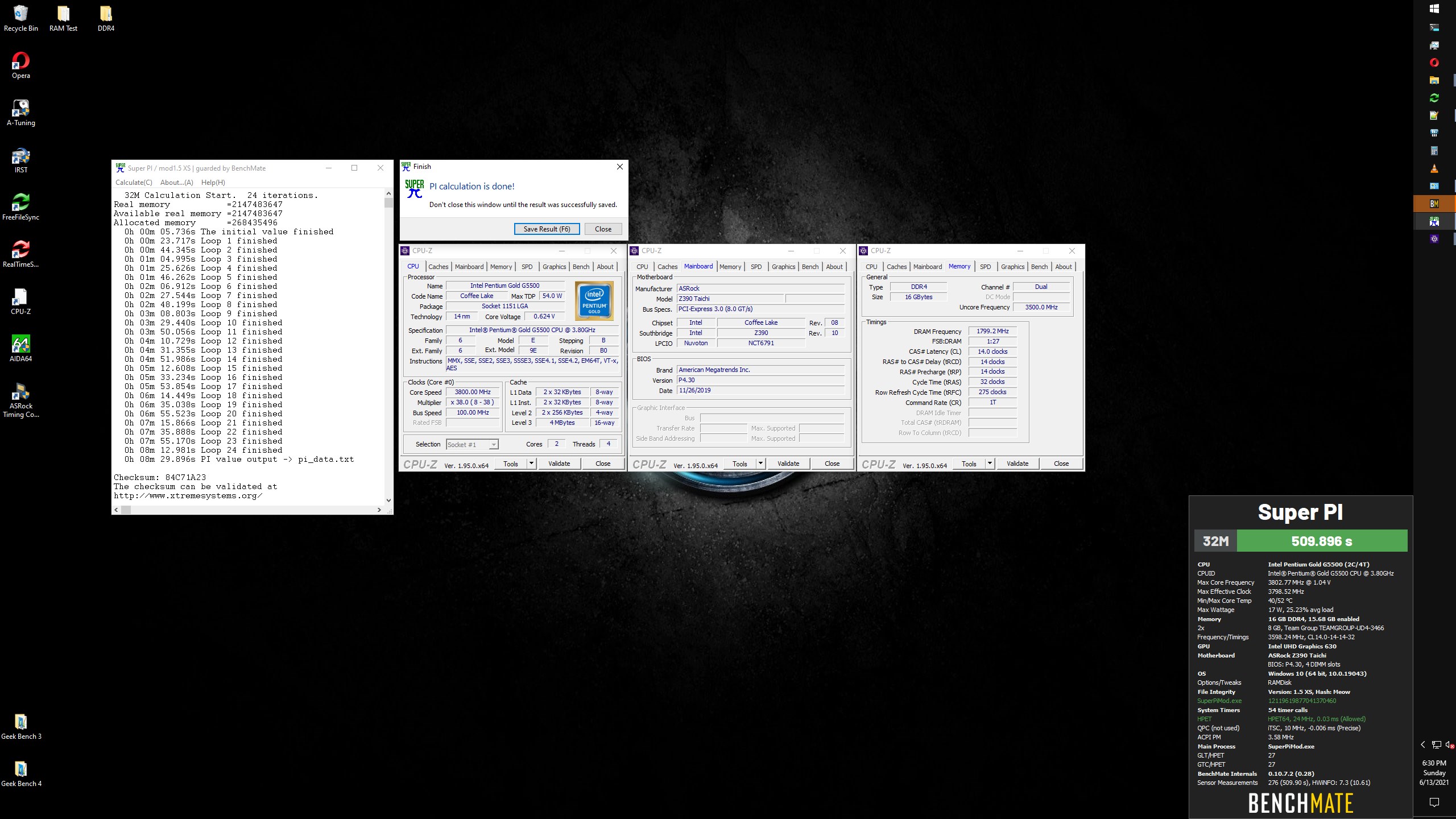Switch to BenchMate BM taskbar icon
1456x819 pixels.
tap(1434, 204)
